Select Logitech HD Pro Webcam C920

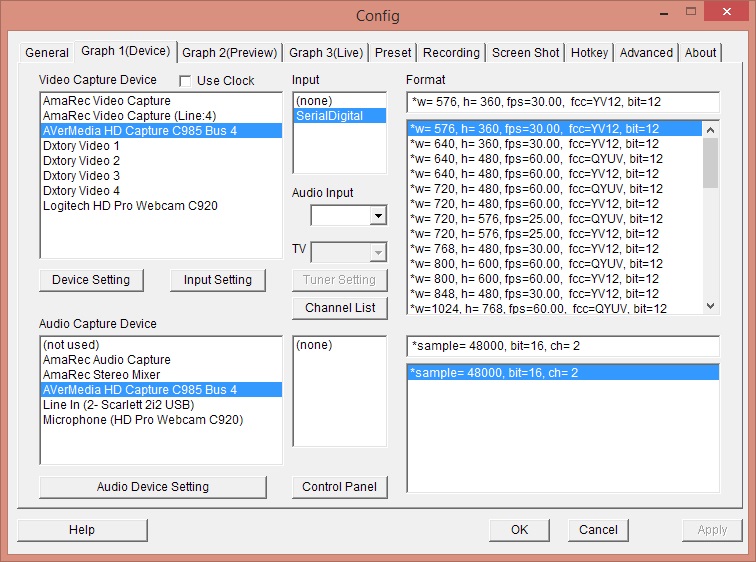161,205
